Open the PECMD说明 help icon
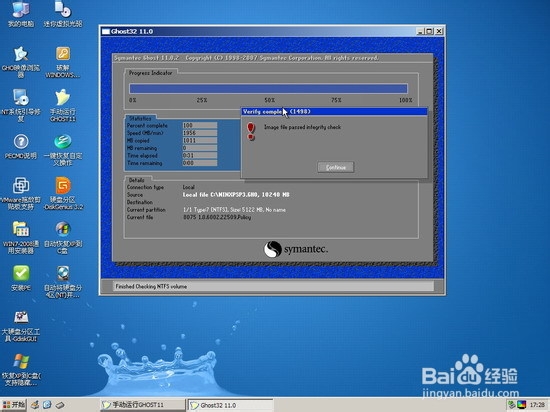This screenshot has height=412, width=550. tap(21, 147)
